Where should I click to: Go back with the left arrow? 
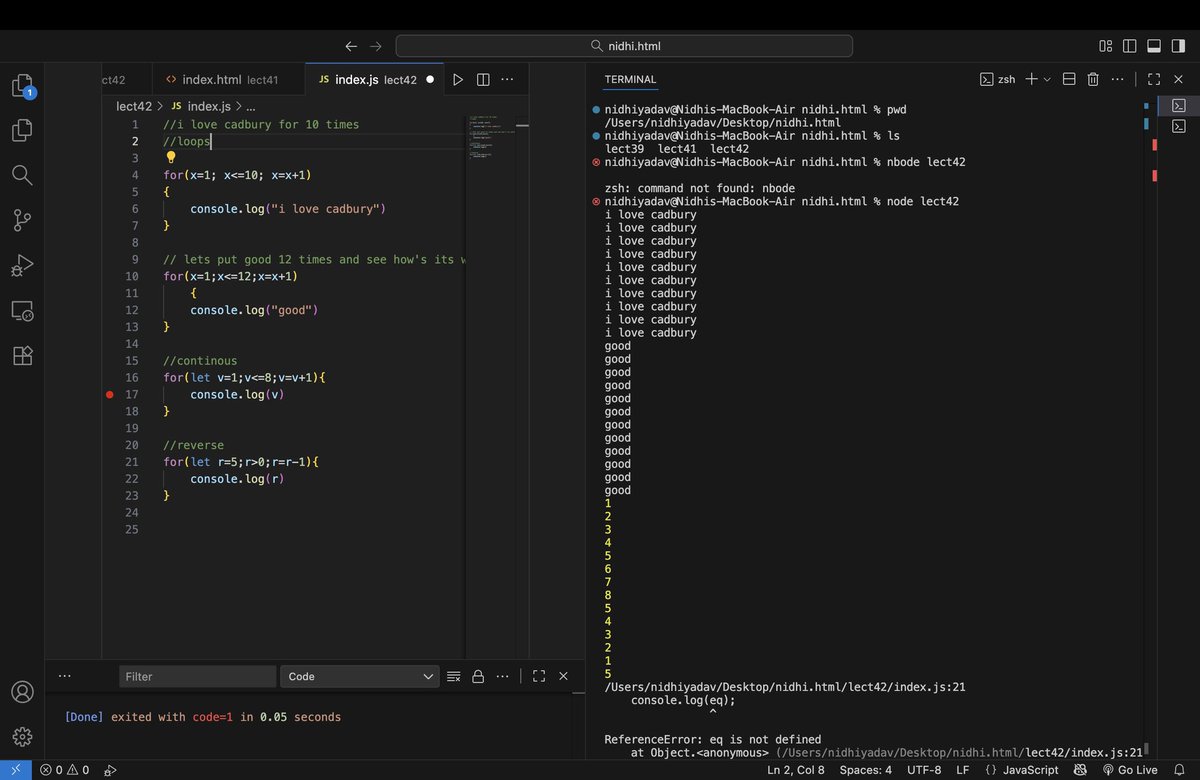351,46
